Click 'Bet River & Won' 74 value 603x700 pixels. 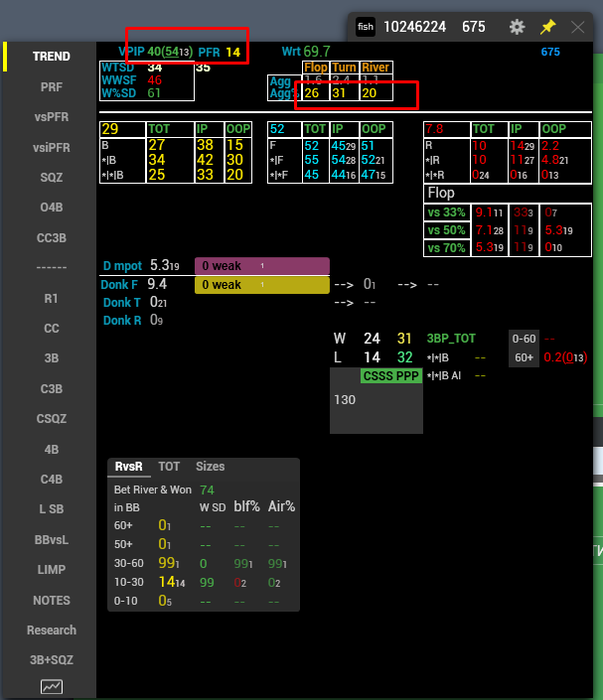click(207, 490)
